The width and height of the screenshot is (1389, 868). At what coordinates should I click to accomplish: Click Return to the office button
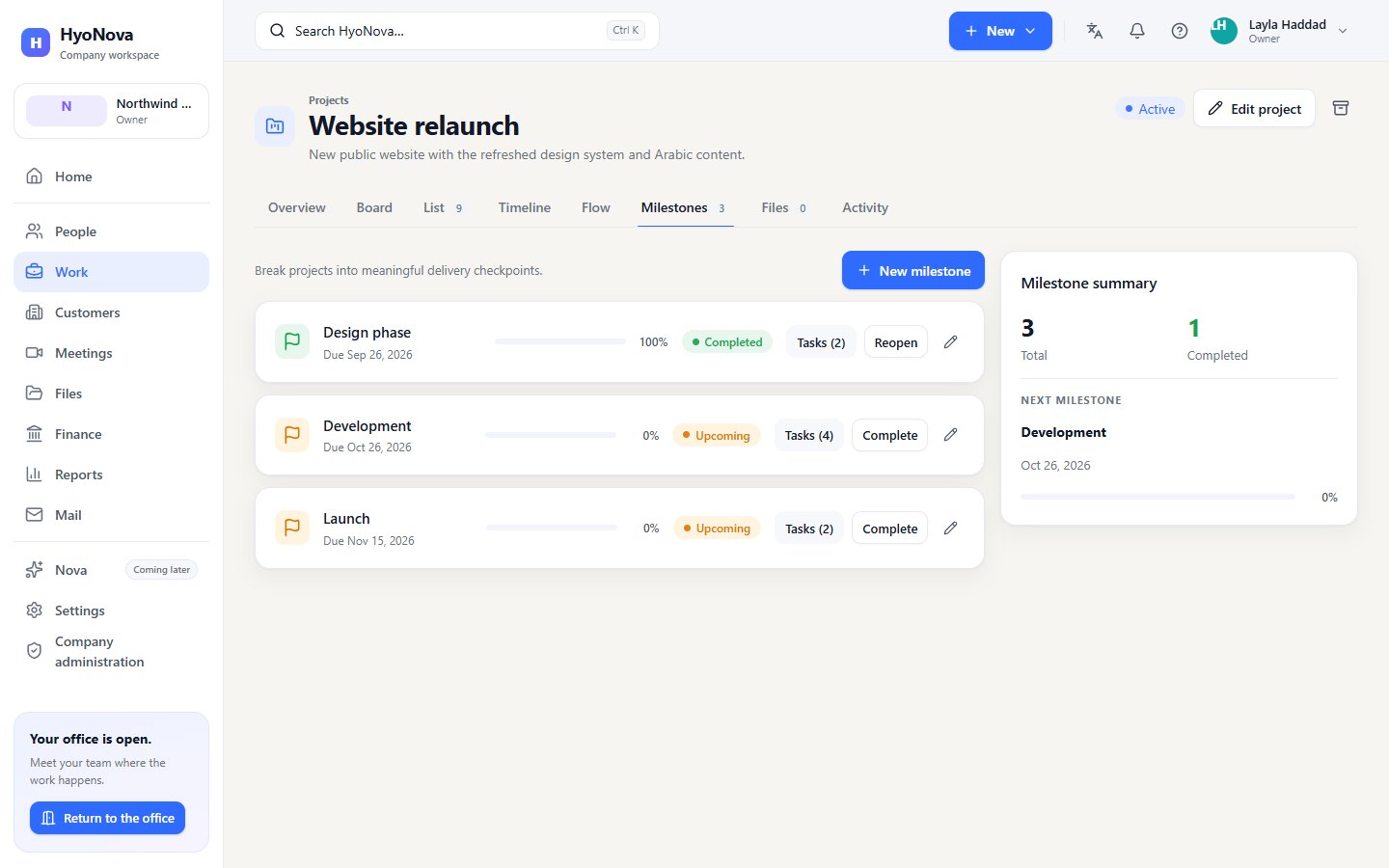[x=107, y=818]
